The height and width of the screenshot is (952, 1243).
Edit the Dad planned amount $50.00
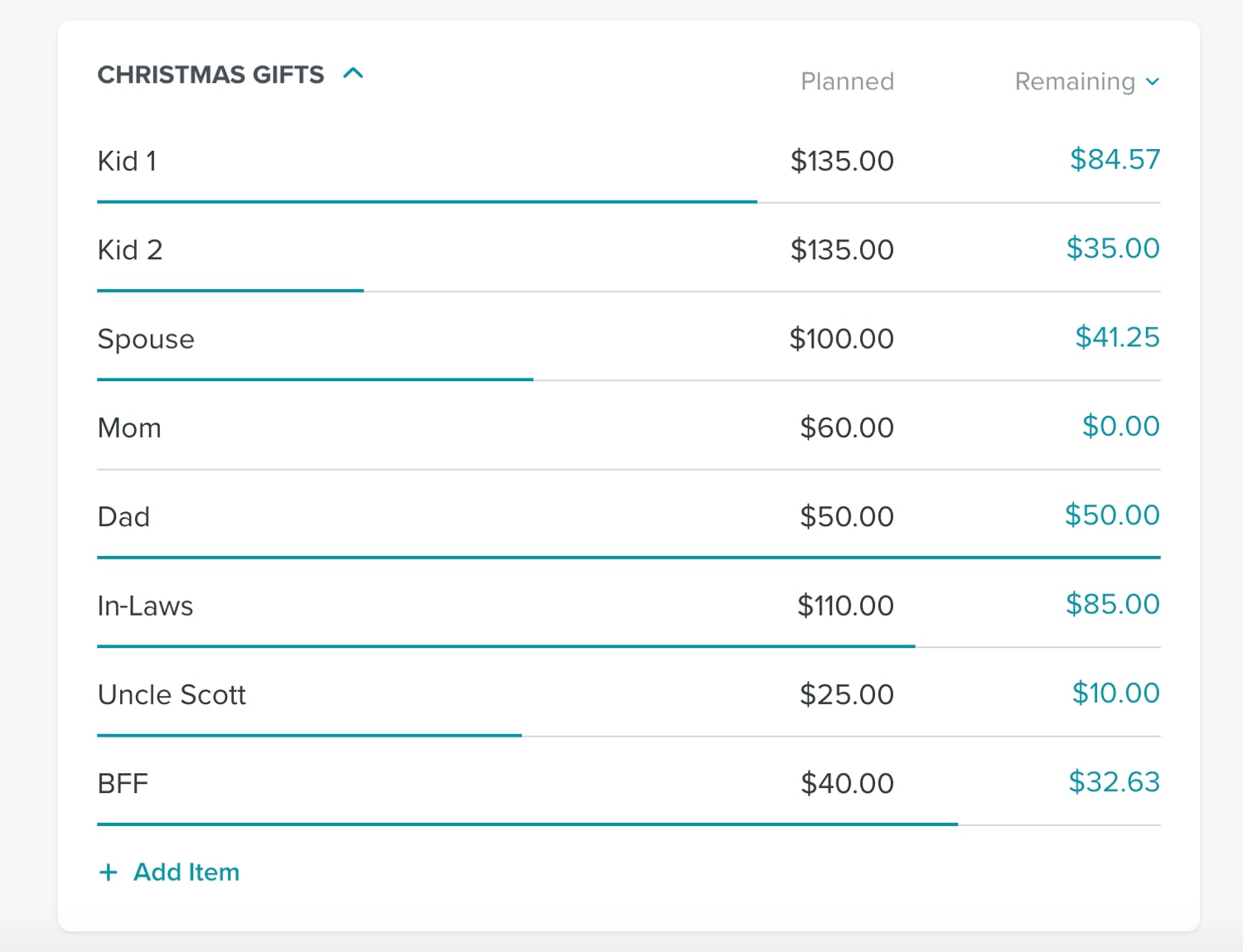pyautogui.click(x=847, y=516)
